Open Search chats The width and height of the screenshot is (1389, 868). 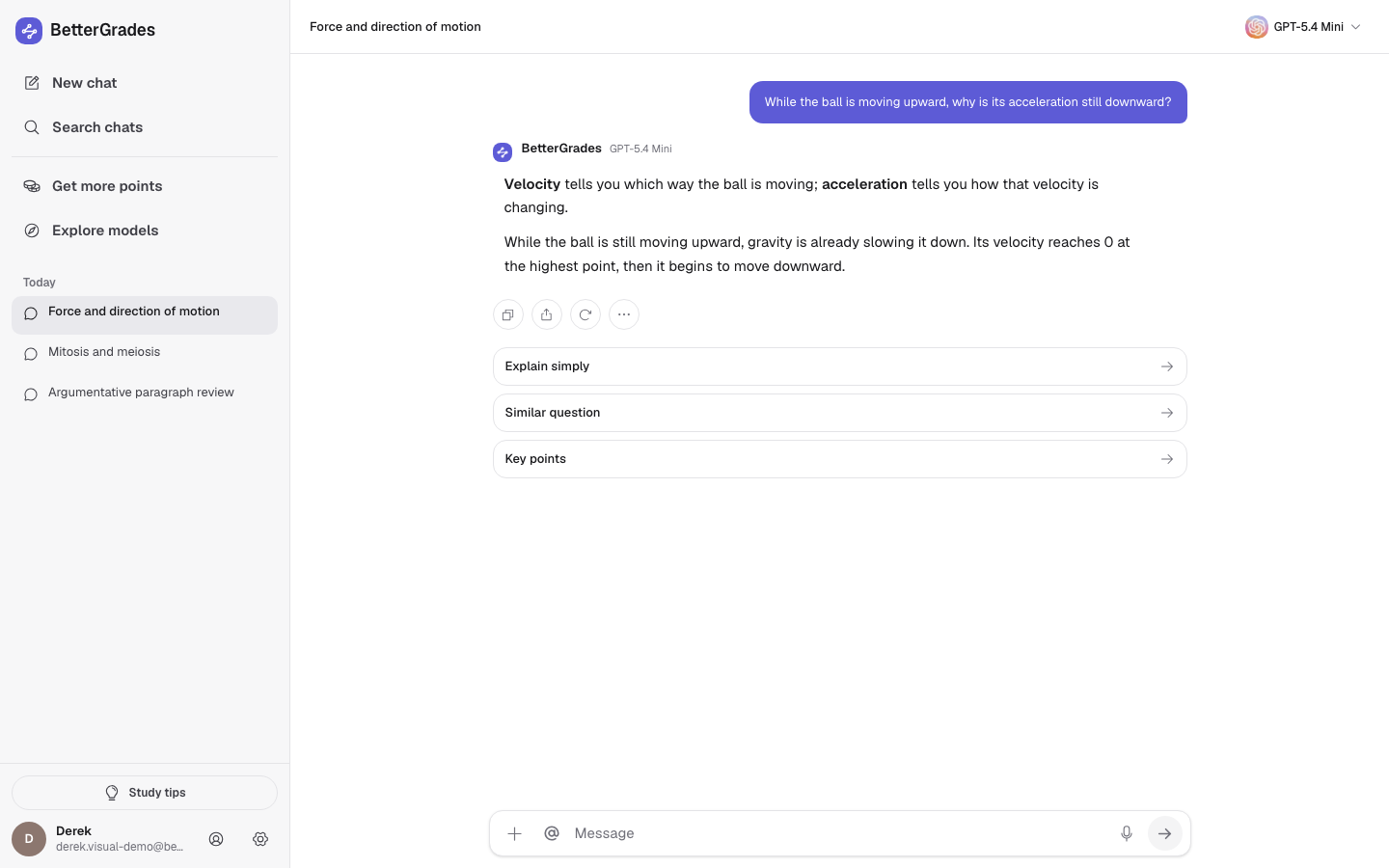pyautogui.click(x=145, y=127)
